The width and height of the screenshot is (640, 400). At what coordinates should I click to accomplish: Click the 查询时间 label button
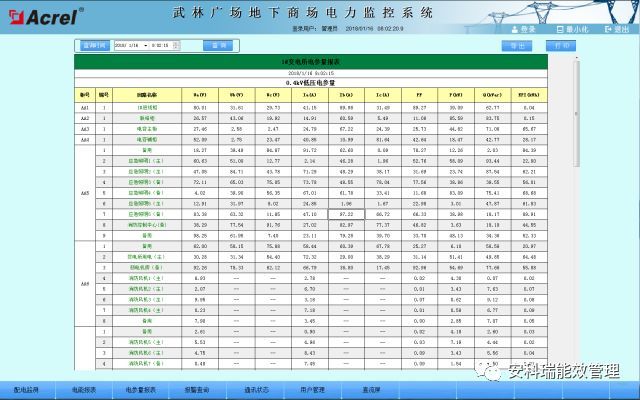coord(93,45)
